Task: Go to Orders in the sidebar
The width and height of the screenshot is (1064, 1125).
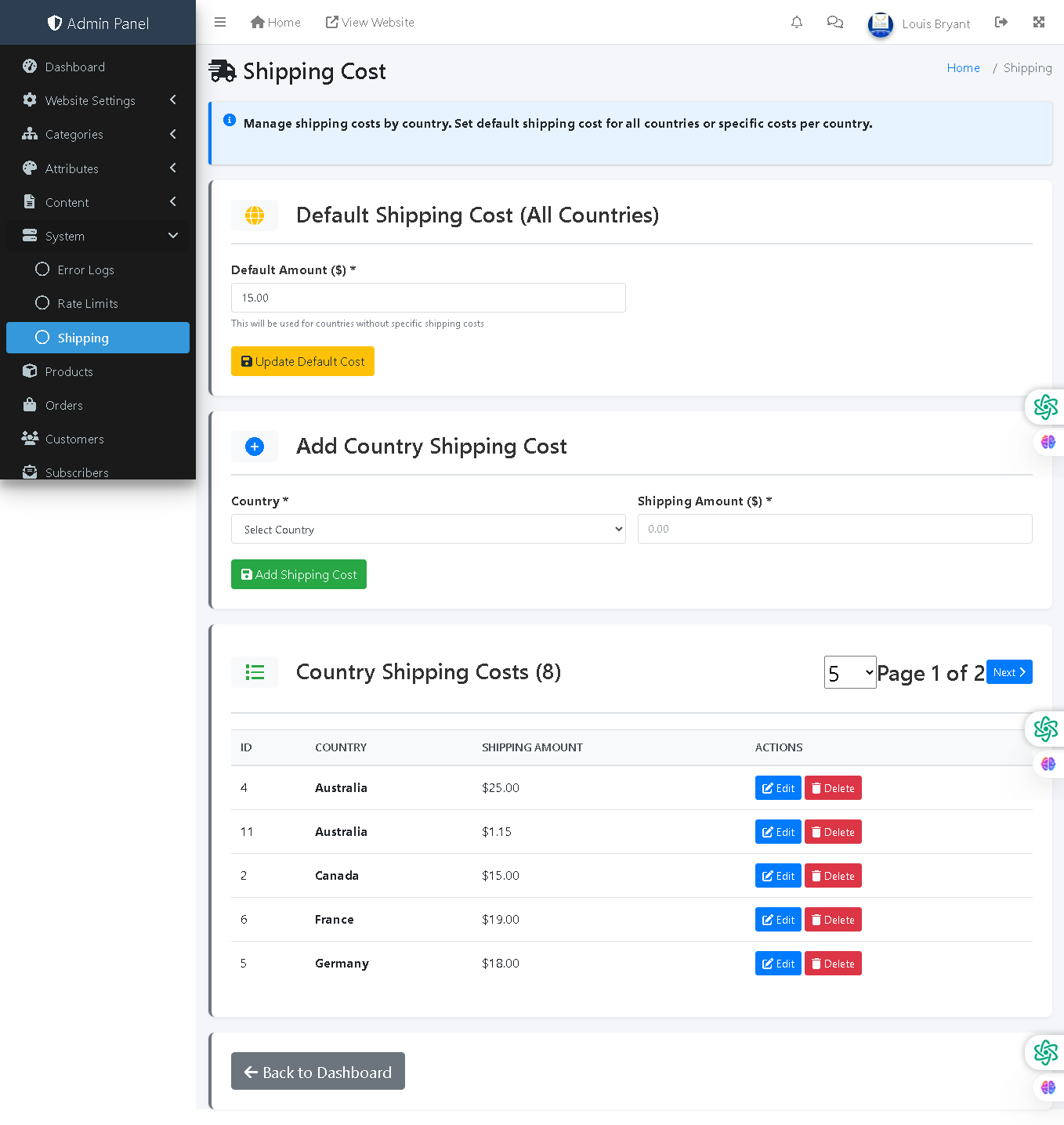Action: 64,406
